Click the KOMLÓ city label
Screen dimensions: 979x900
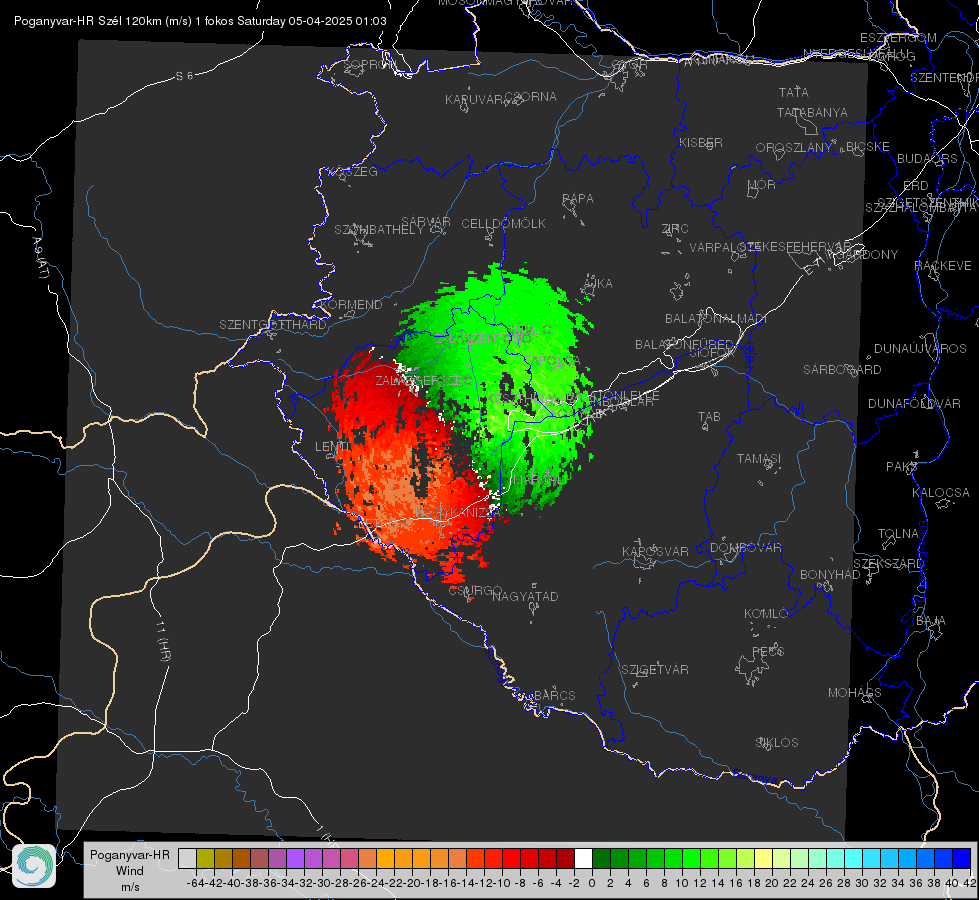point(766,613)
